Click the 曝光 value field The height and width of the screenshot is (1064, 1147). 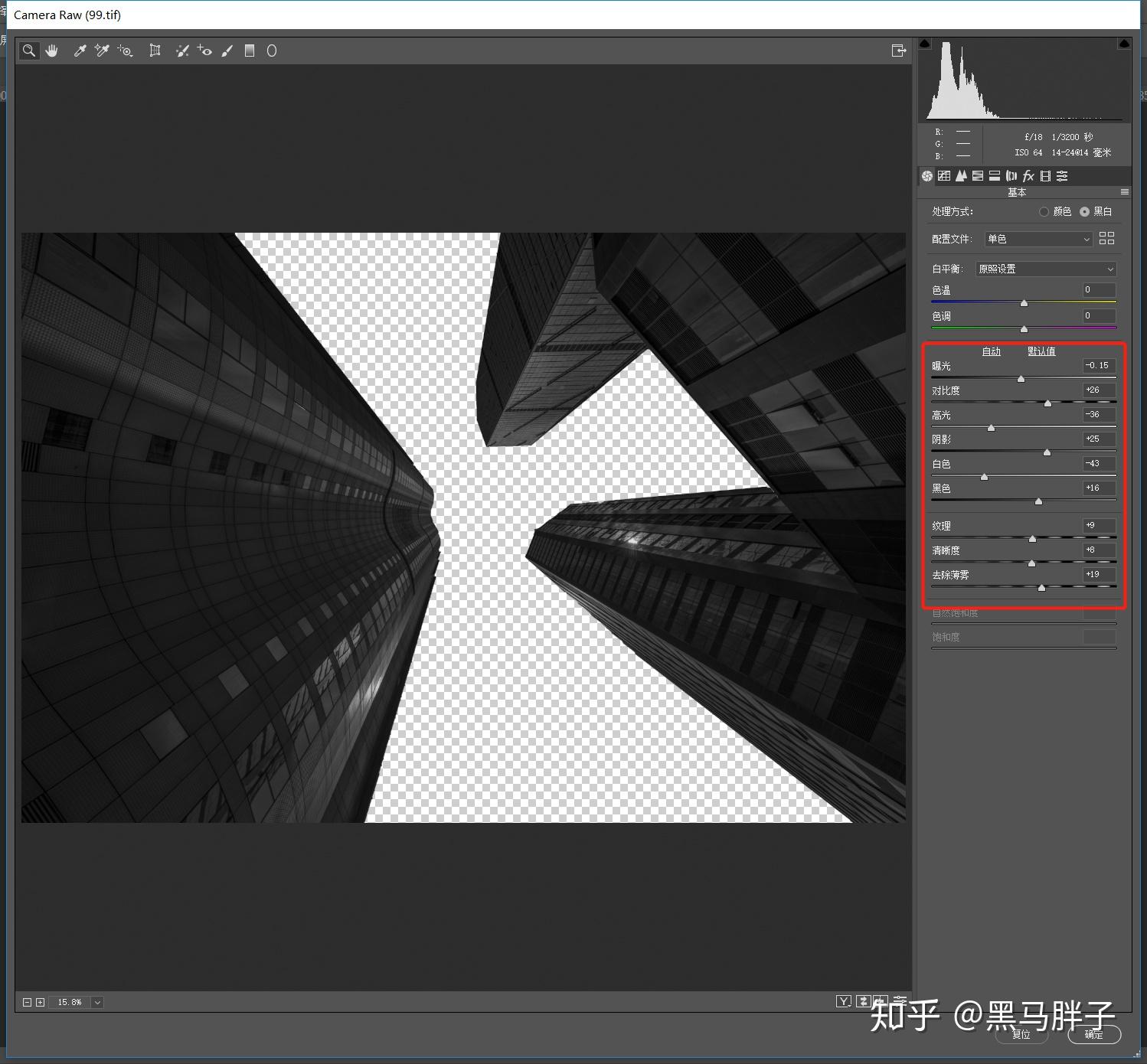(1099, 366)
